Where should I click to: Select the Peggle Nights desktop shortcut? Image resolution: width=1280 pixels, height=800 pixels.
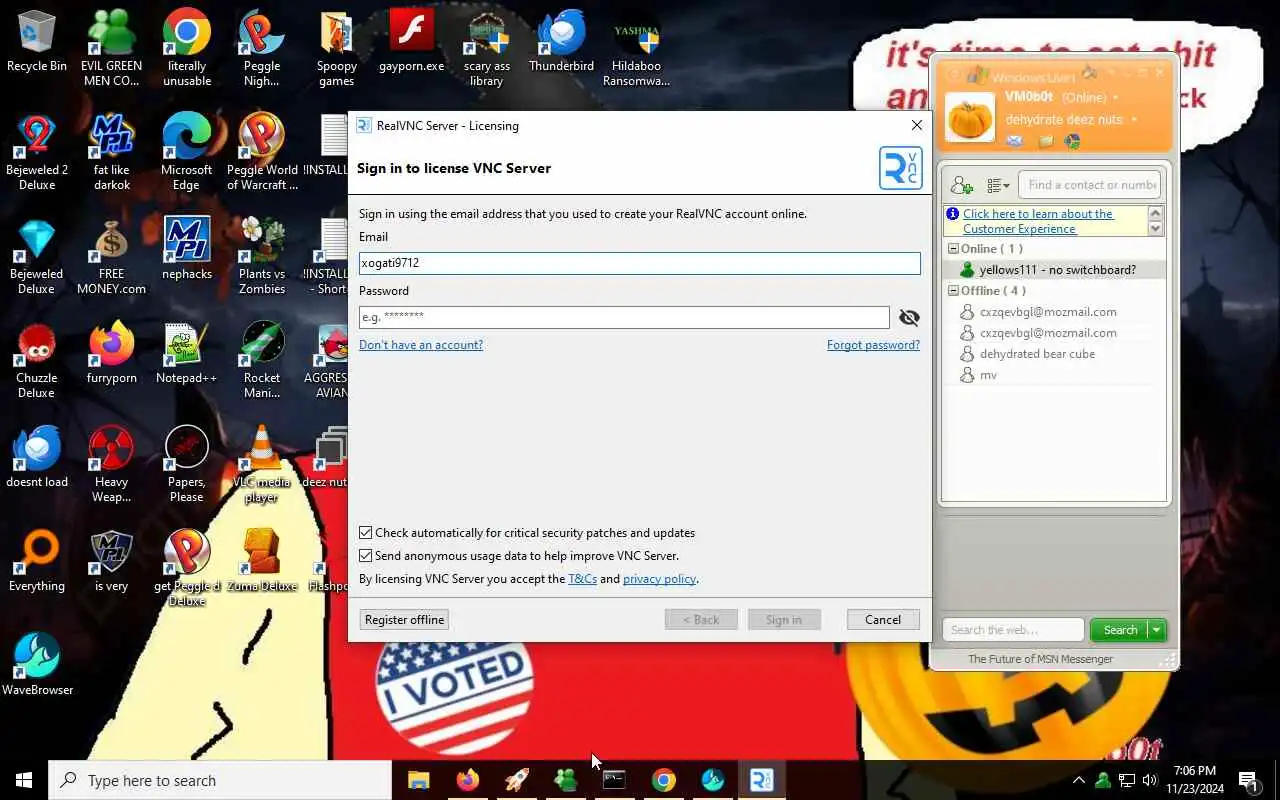click(261, 48)
